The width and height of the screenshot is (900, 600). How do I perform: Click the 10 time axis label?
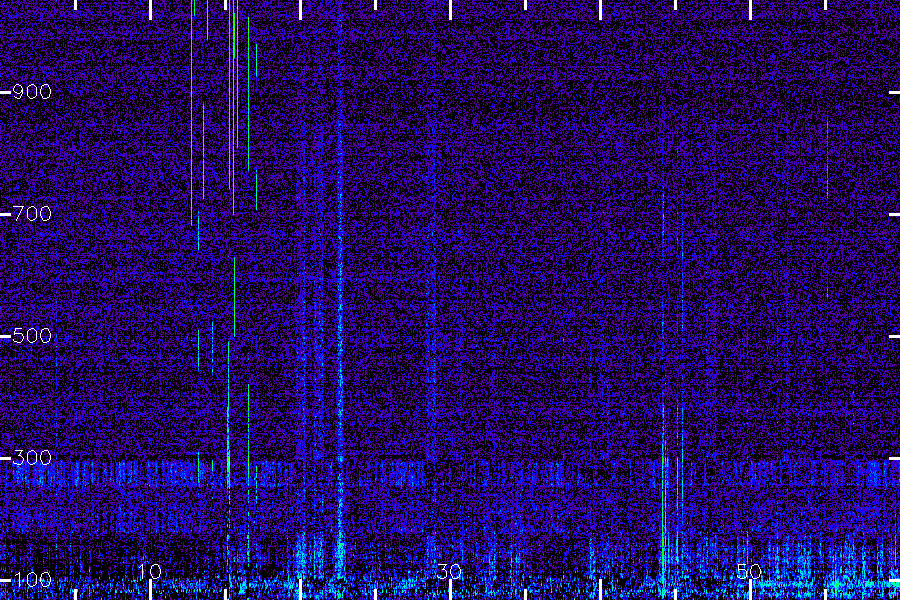point(150,571)
